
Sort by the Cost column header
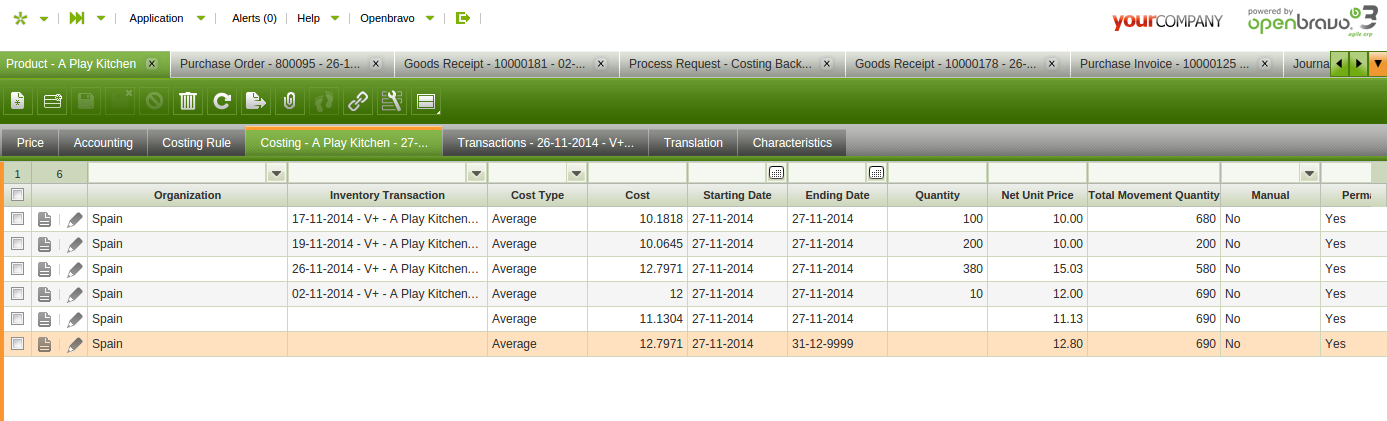(637, 195)
